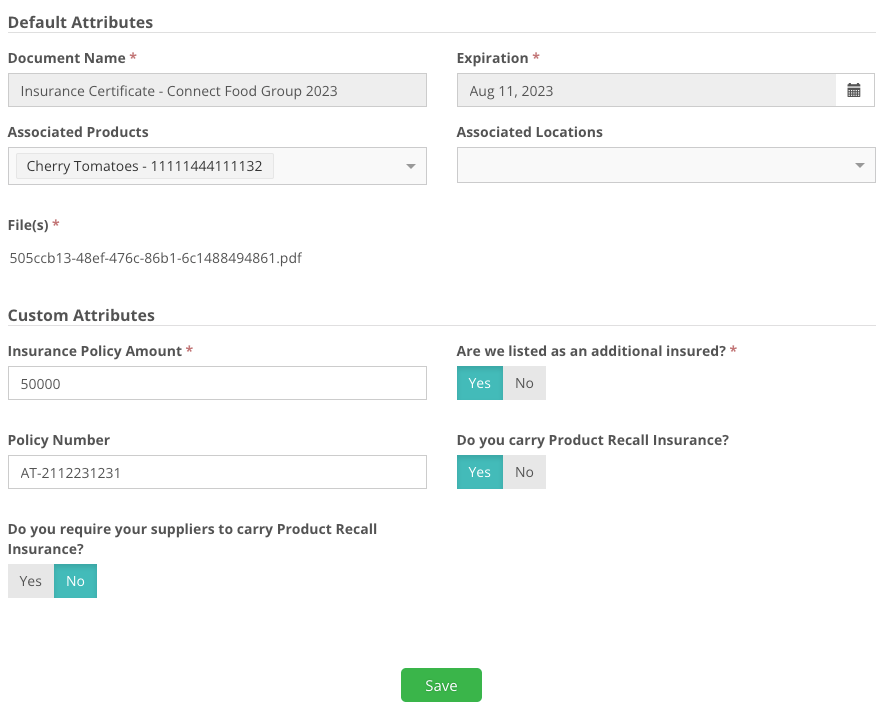Screen dimensions: 885x712
Task: Click inside the Associated Locations box
Action: click(650, 166)
